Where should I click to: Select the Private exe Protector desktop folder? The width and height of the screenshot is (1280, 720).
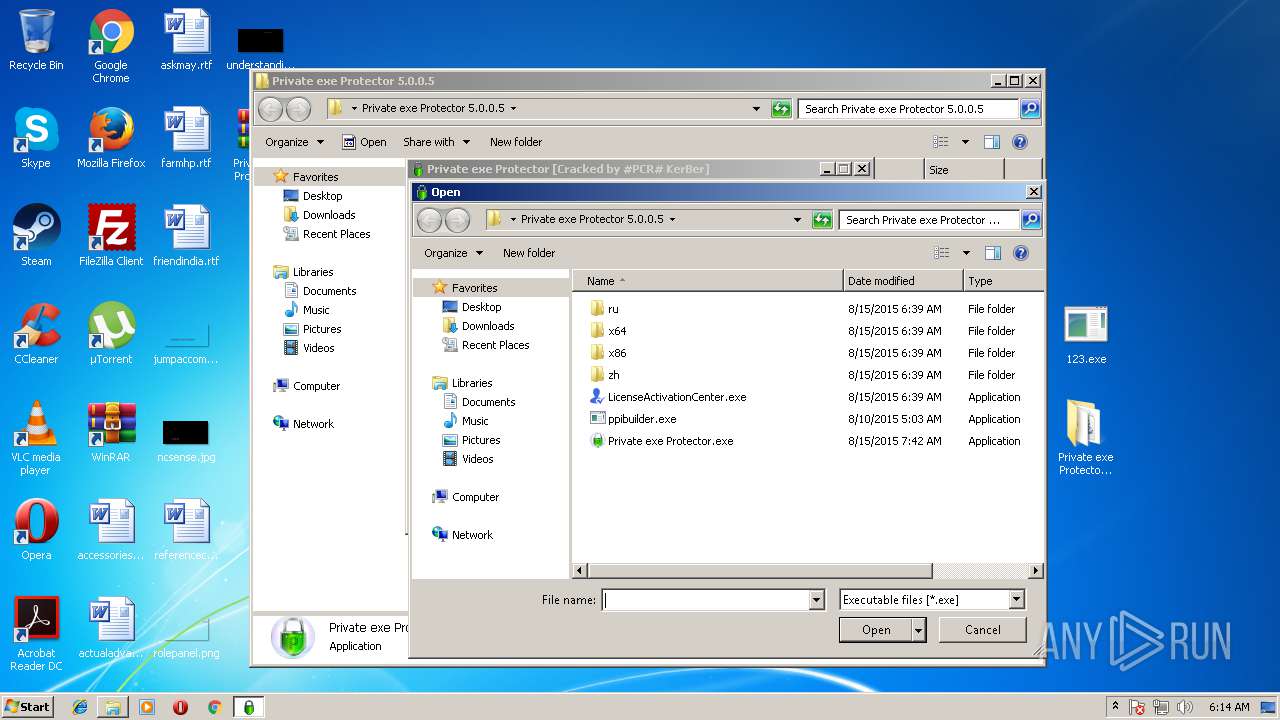1085,437
